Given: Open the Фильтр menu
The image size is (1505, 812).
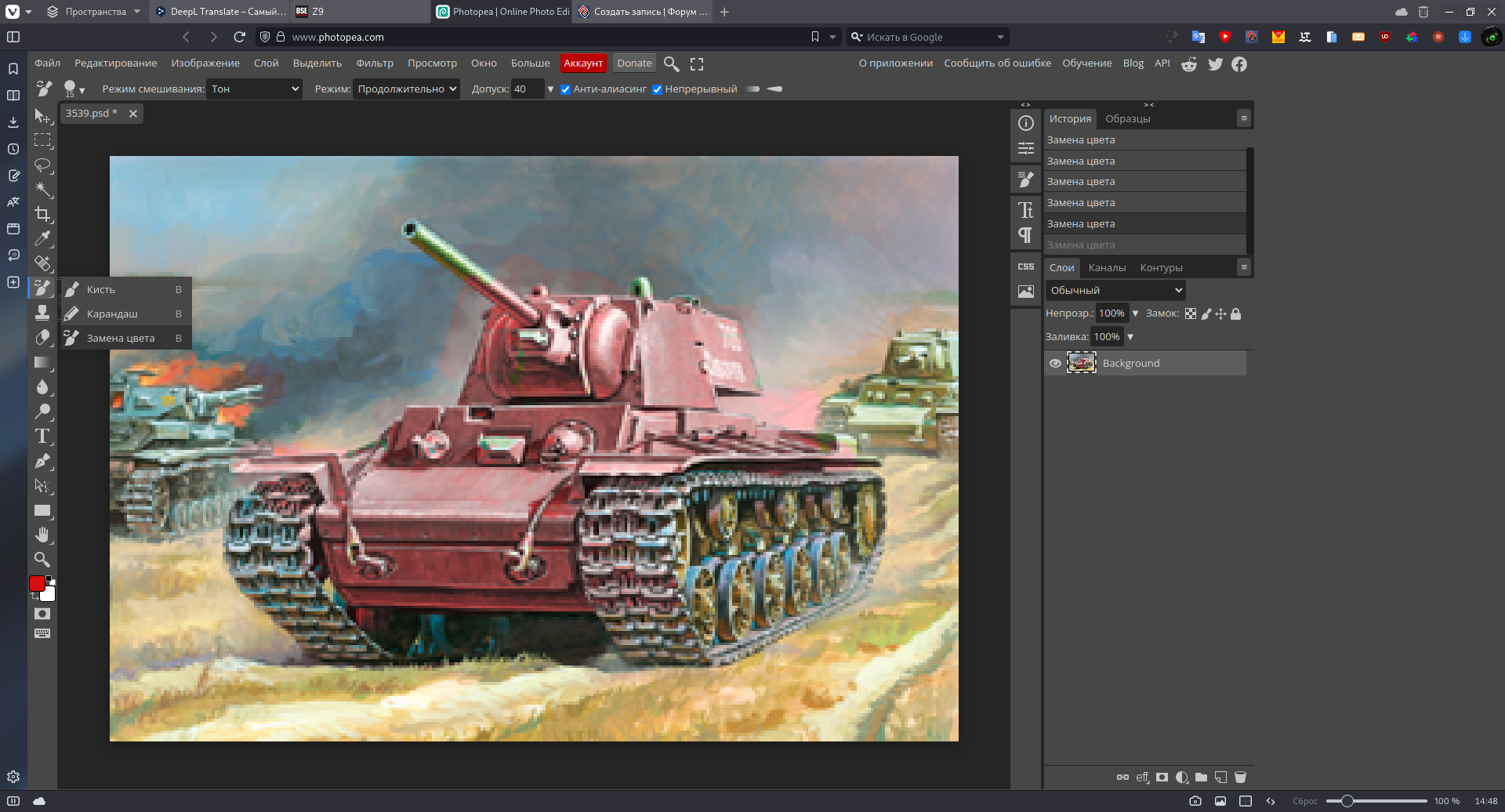Looking at the screenshot, I should coord(375,63).
